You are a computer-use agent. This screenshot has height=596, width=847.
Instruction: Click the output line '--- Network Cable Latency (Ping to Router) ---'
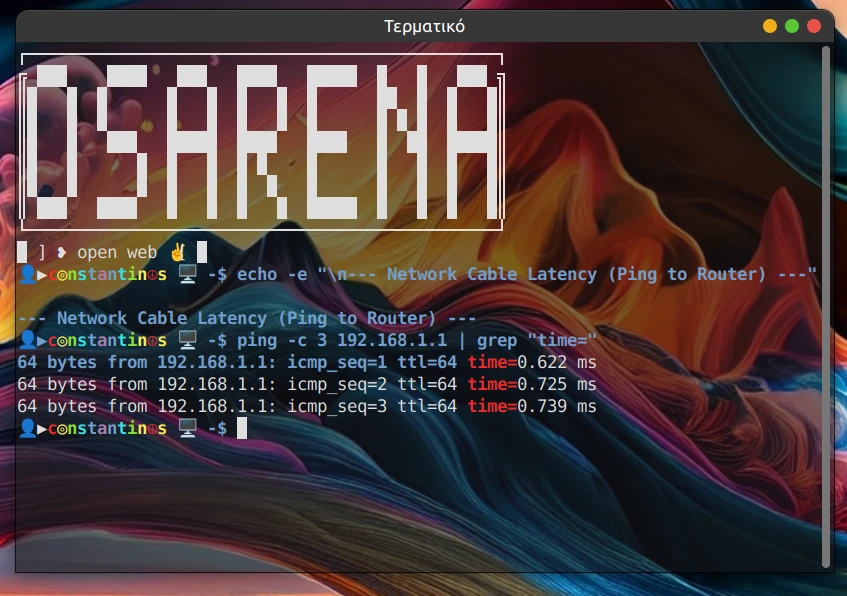pos(247,318)
